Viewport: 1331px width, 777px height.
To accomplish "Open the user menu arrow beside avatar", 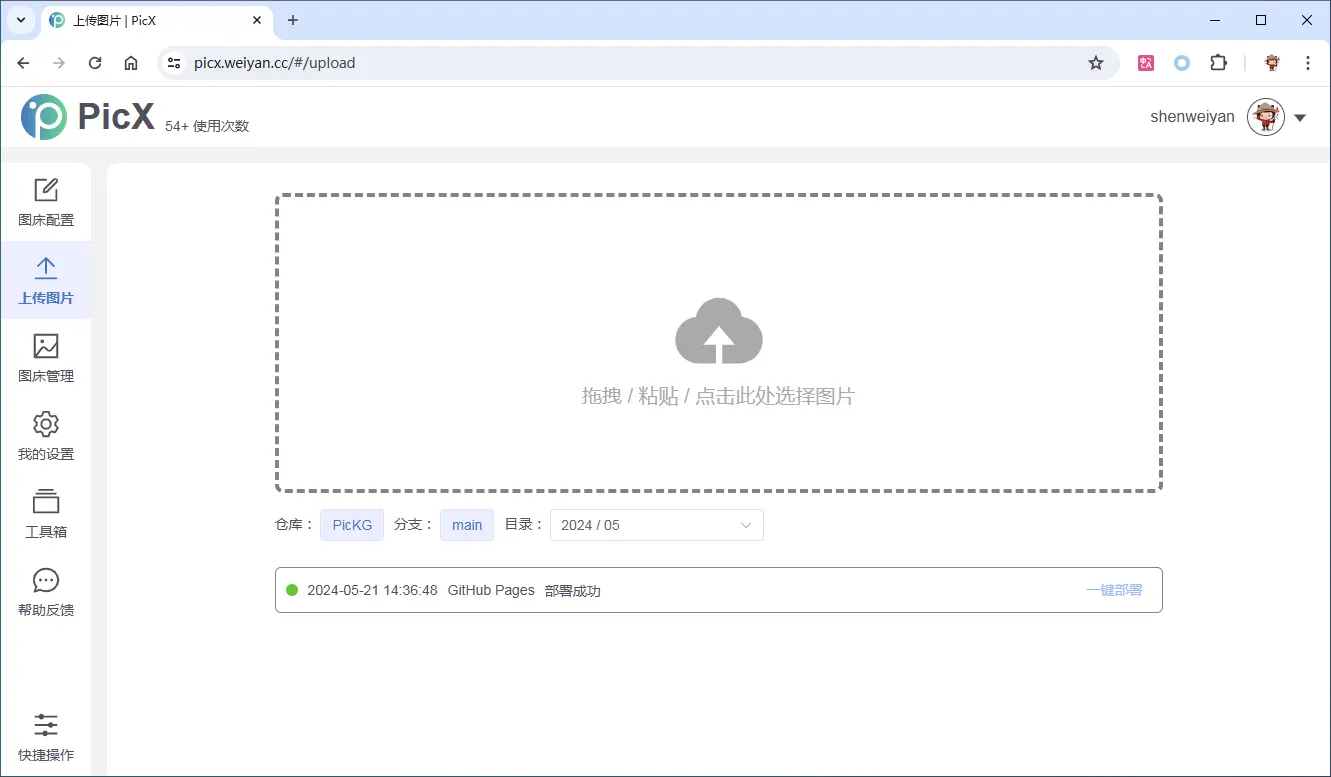I will pyautogui.click(x=1300, y=118).
